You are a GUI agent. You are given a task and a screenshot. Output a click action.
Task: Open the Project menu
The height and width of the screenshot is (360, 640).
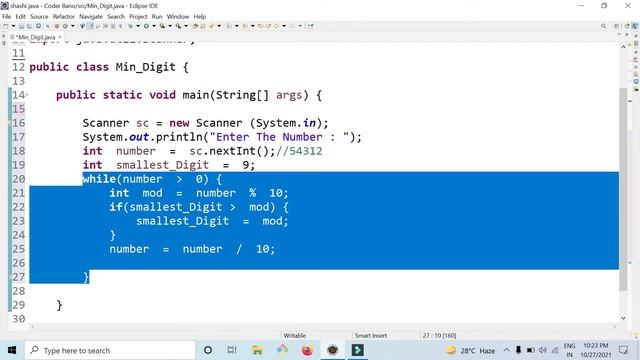(138, 17)
